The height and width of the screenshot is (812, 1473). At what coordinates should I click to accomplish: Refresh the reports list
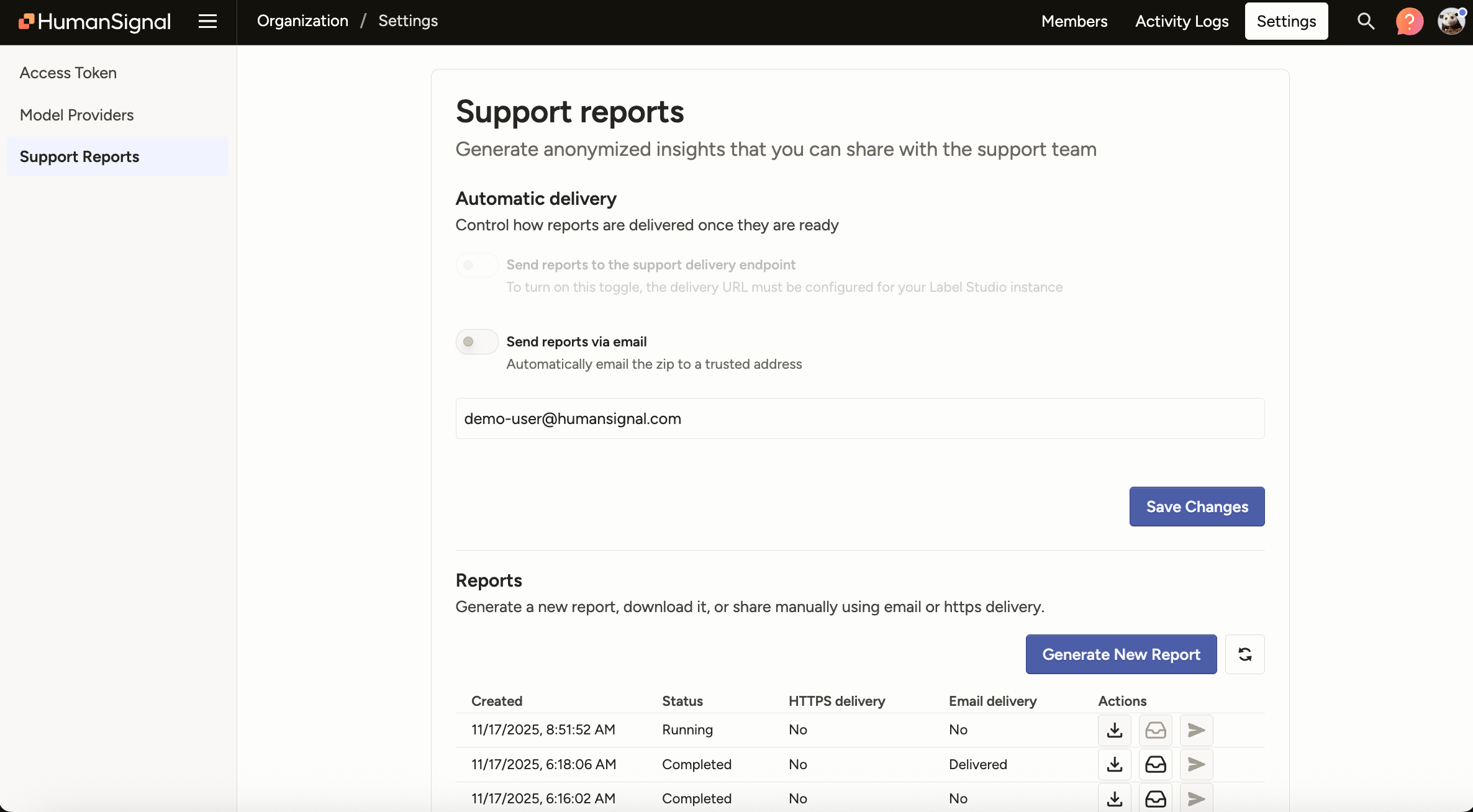(x=1244, y=654)
